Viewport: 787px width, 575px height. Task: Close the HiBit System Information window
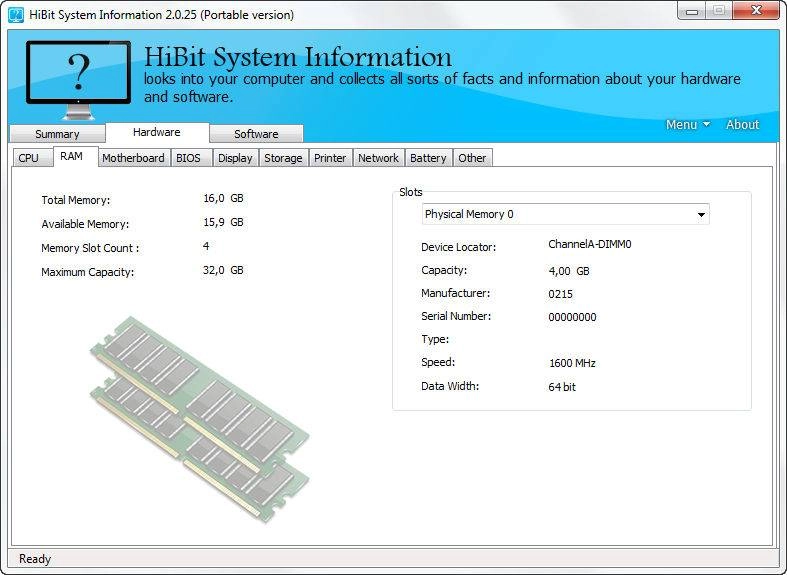[756, 11]
